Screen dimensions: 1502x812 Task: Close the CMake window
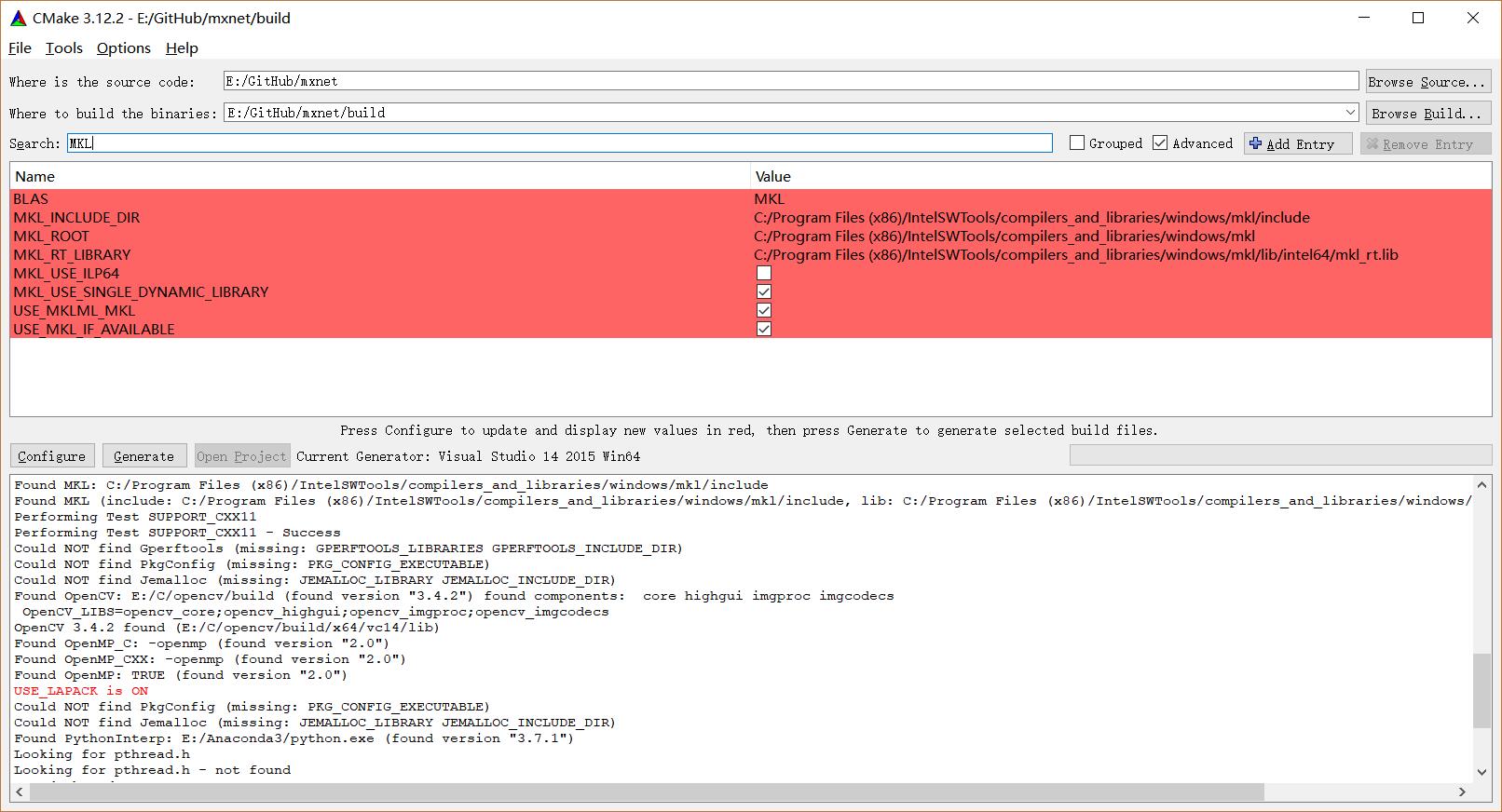click(x=1473, y=18)
